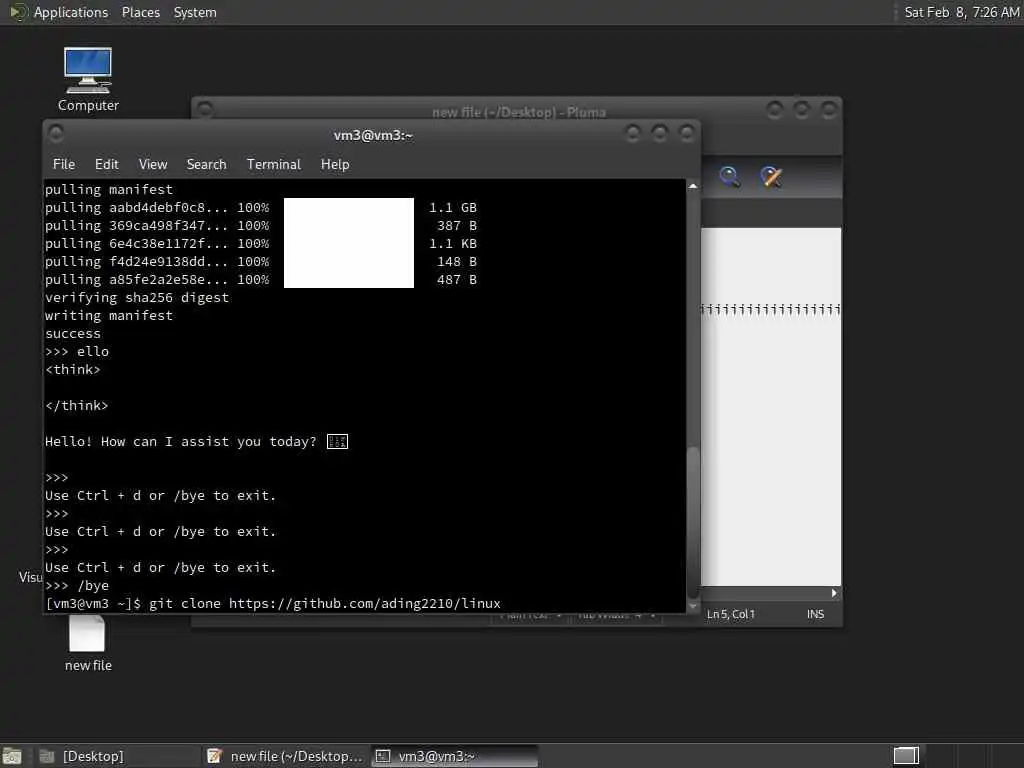The image size is (1024, 768).
Task: Click INS insert mode indicator in Pluma status bar
Action: (815, 614)
